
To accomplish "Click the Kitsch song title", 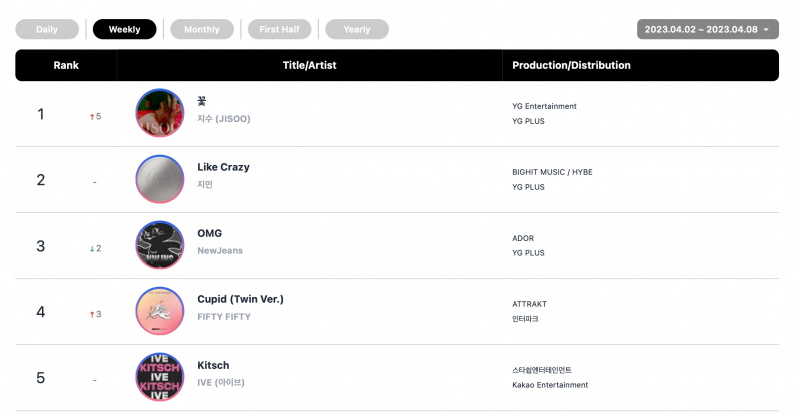I will [x=213, y=365].
